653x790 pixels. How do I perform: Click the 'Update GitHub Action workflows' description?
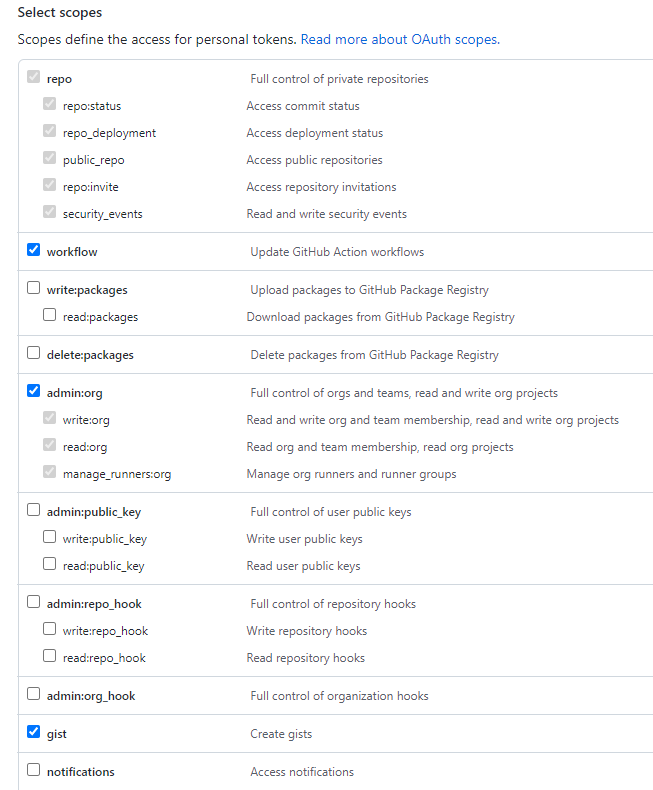337,252
